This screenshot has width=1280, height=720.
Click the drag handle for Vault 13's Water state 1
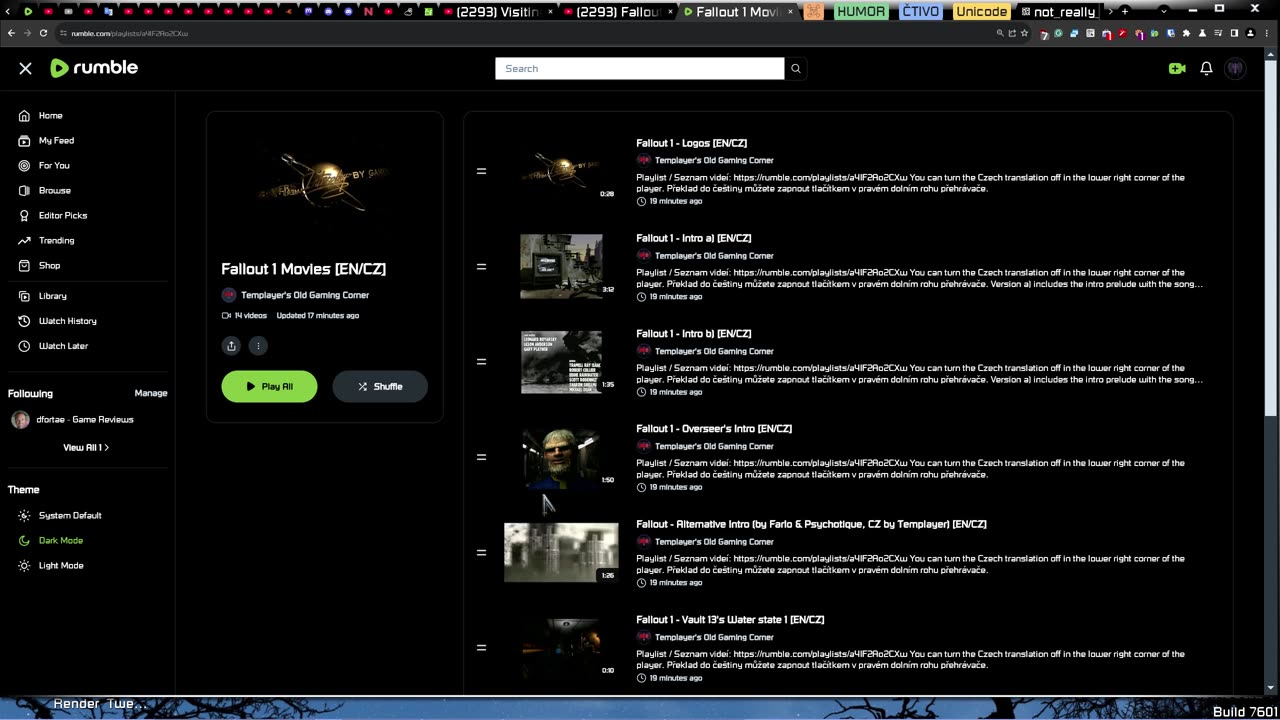pos(481,647)
